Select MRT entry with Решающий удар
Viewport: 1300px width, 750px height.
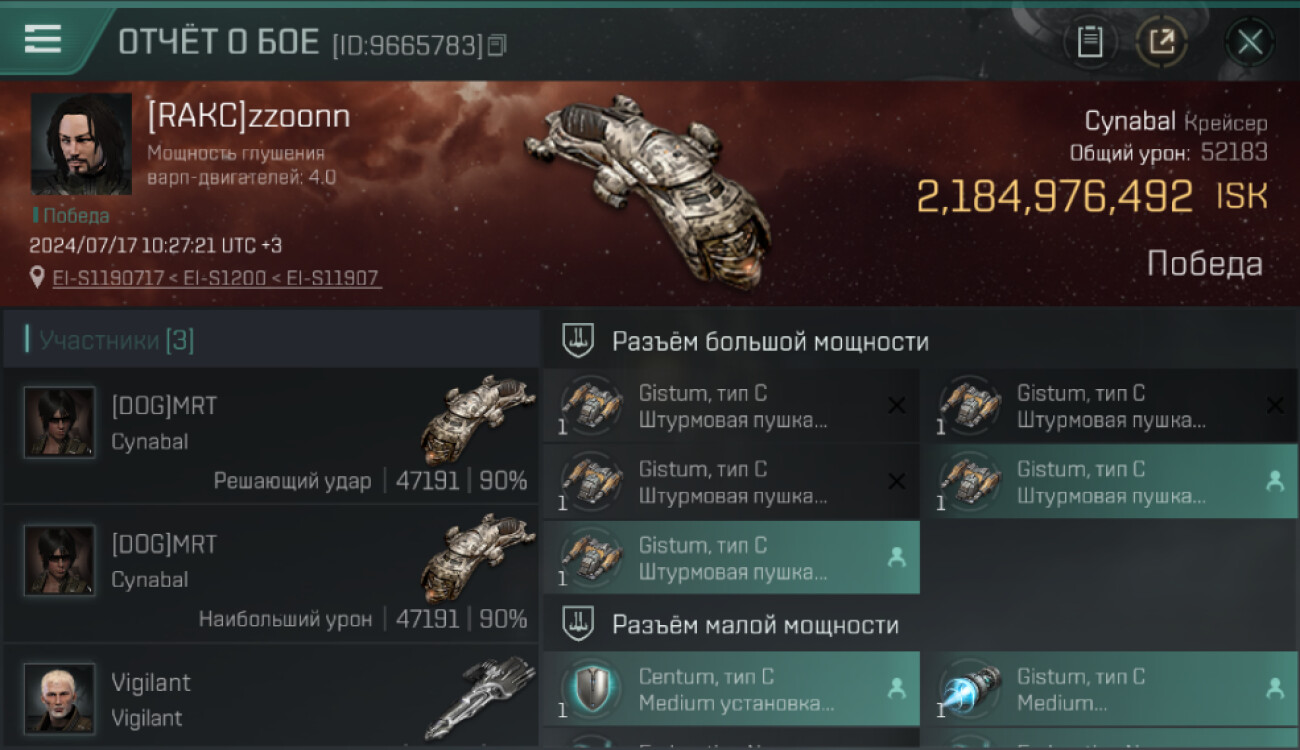(270, 436)
